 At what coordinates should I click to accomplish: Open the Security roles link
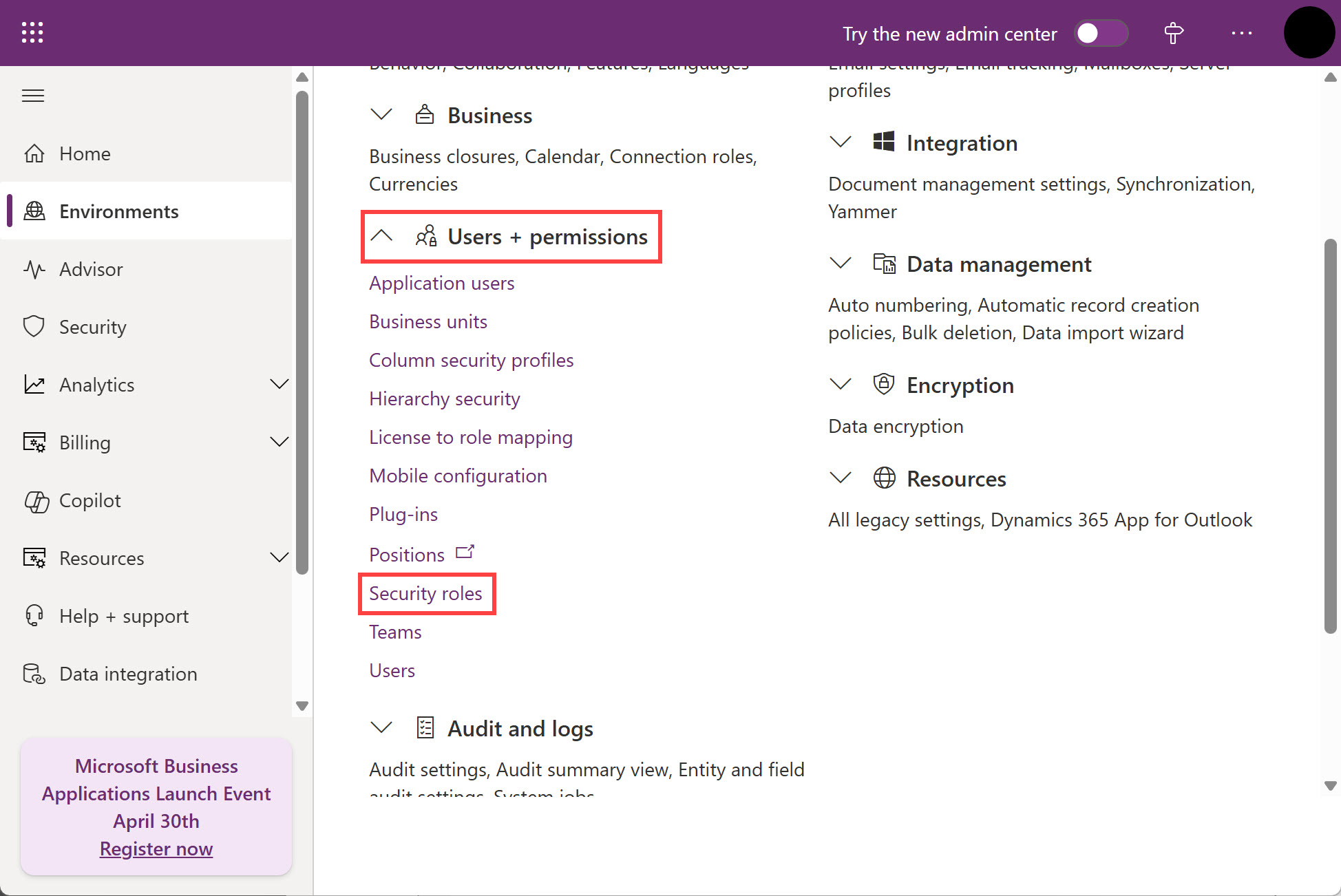pos(425,593)
